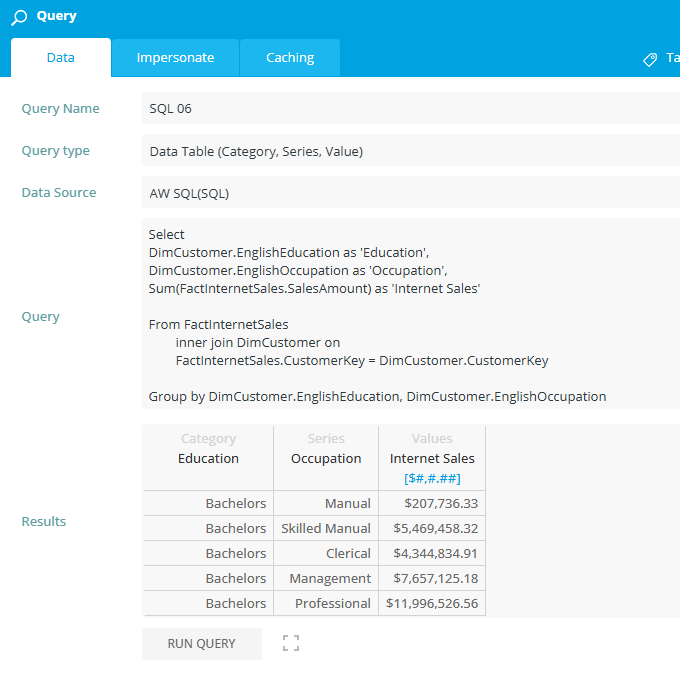
Task: Click the $207,736.33 value cell
Action: 432,503
